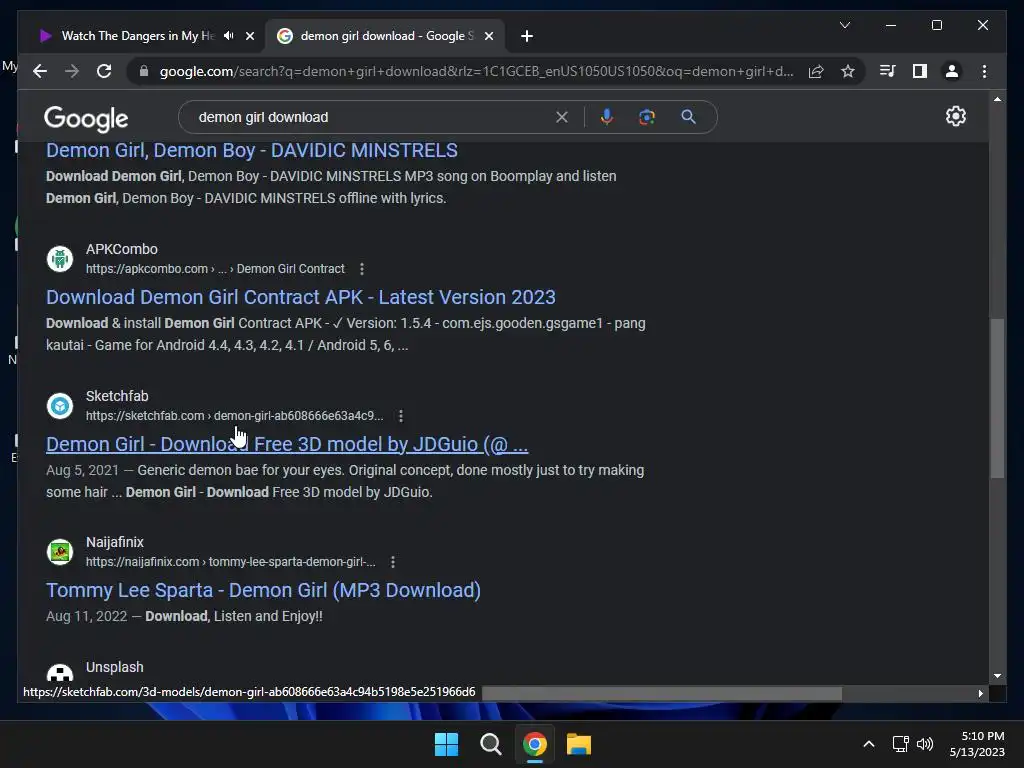The width and height of the screenshot is (1024, 768).
Task: Go forward with the browser arrow
Action: (72, 71)
